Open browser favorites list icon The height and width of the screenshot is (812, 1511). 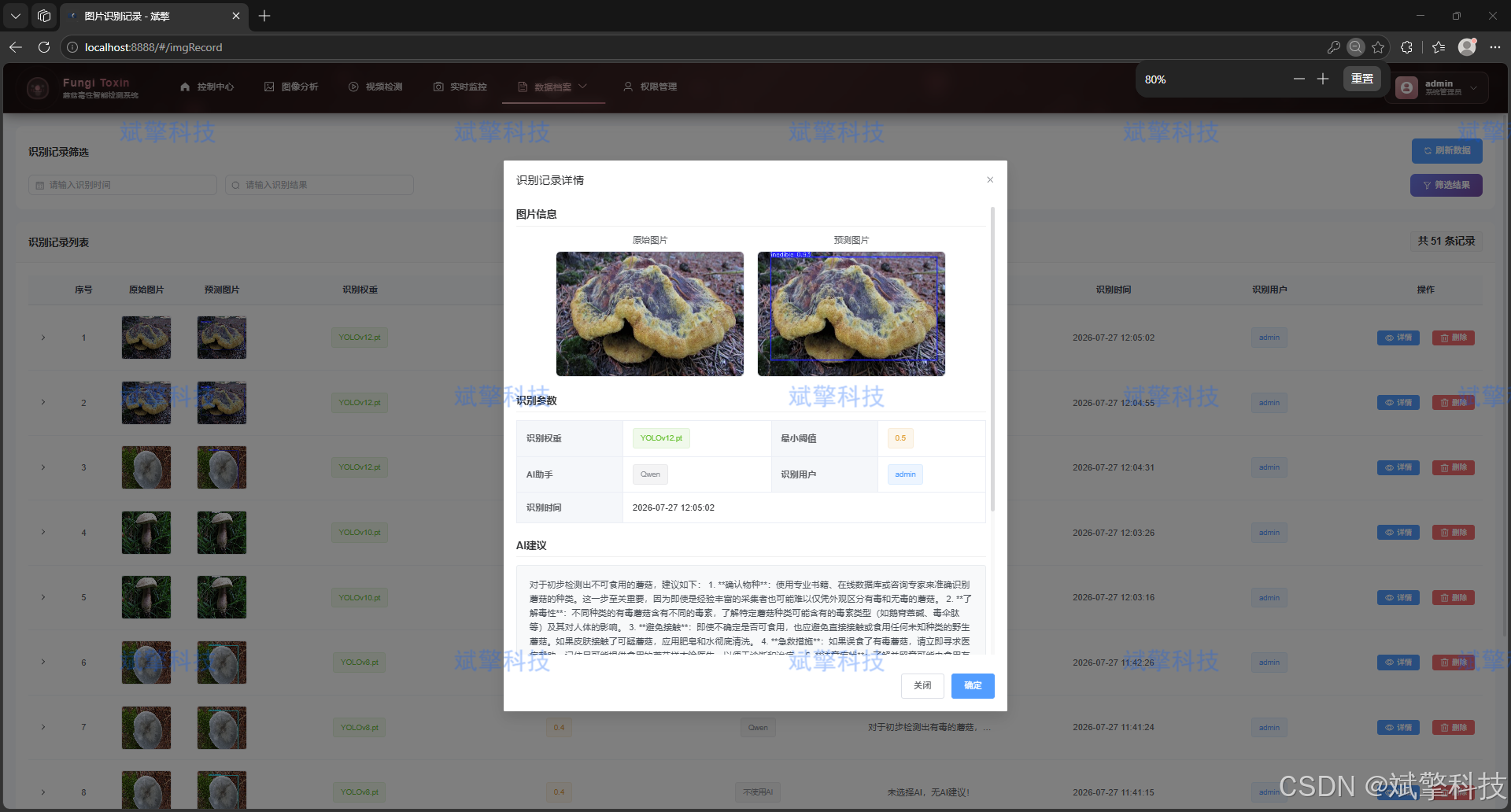click(x=1439, y=47)
